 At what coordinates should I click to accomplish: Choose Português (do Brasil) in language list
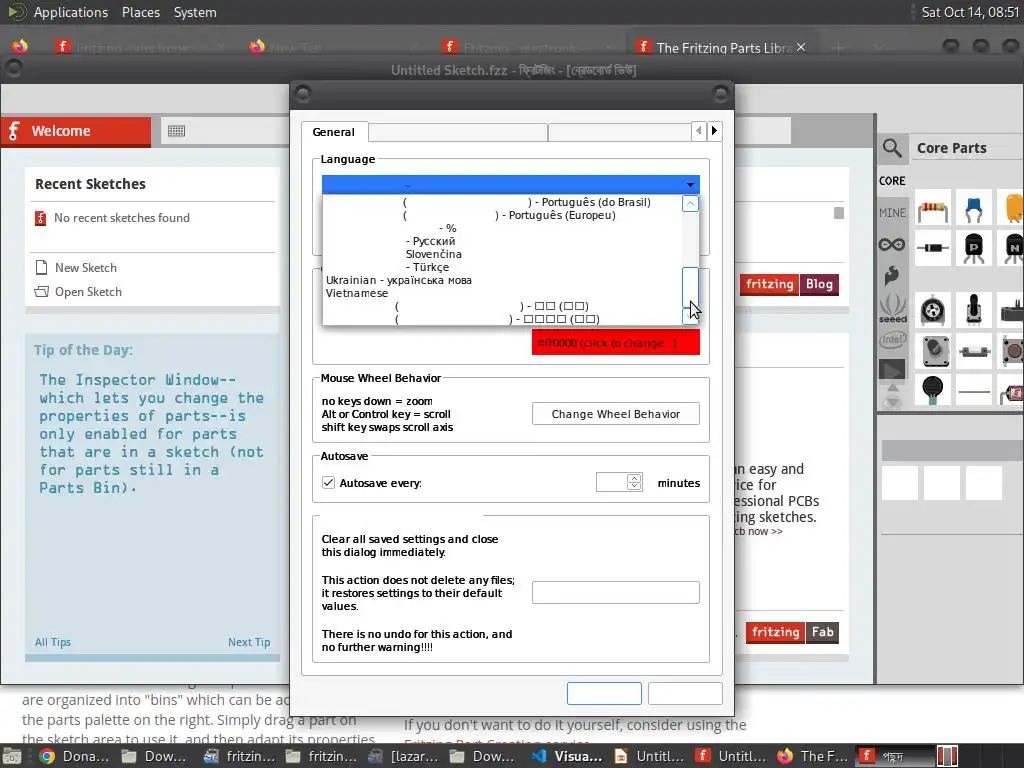502,202
